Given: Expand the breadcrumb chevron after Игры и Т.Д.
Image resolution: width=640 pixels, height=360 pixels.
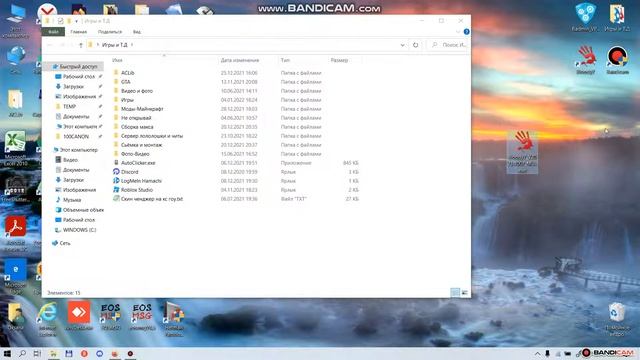Looking at the screenshot, I should click(x=132, y=45).
